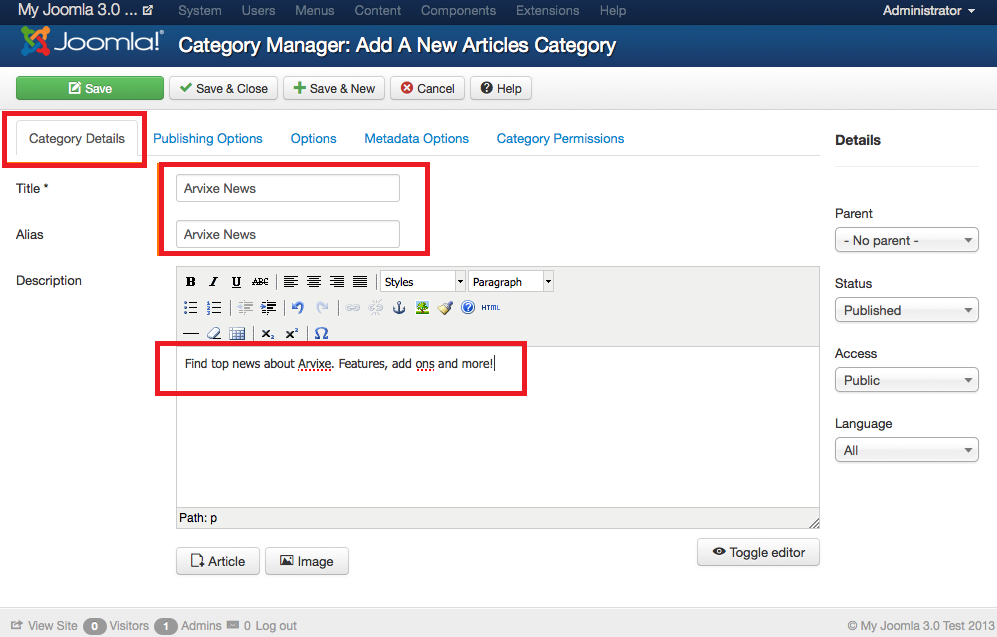
Task: Open the Status dropdown set to Published
Action: point(906,310)
